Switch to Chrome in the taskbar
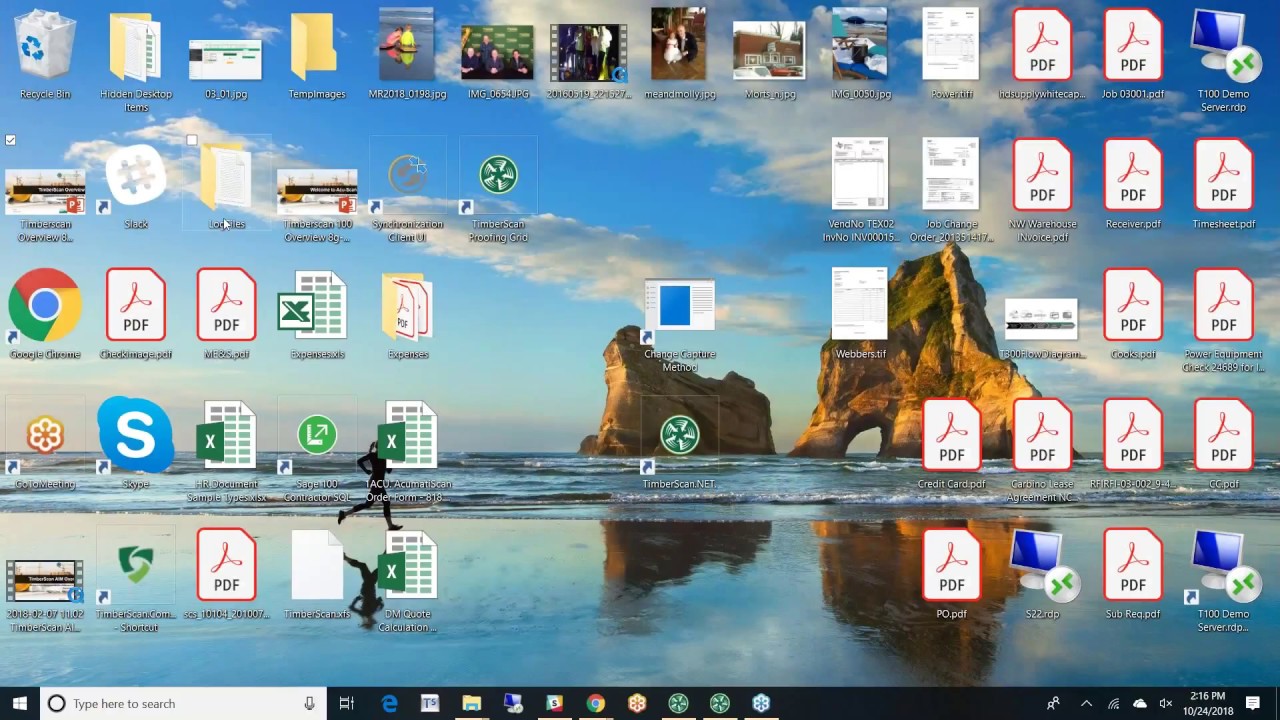This screenshot has width=1280, height=720. (x=595, y=703)
